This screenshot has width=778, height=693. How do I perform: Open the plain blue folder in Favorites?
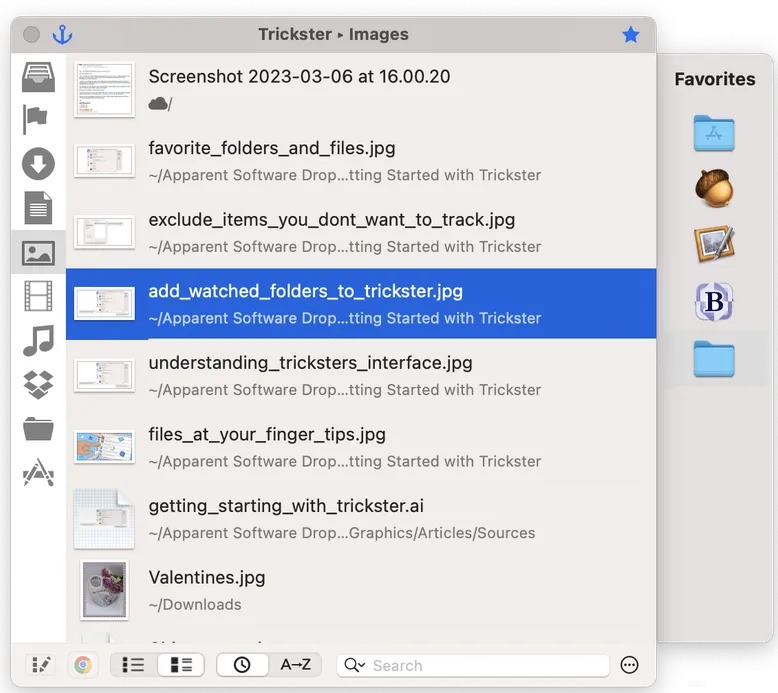pyautogui.click(x=714, y=359)
